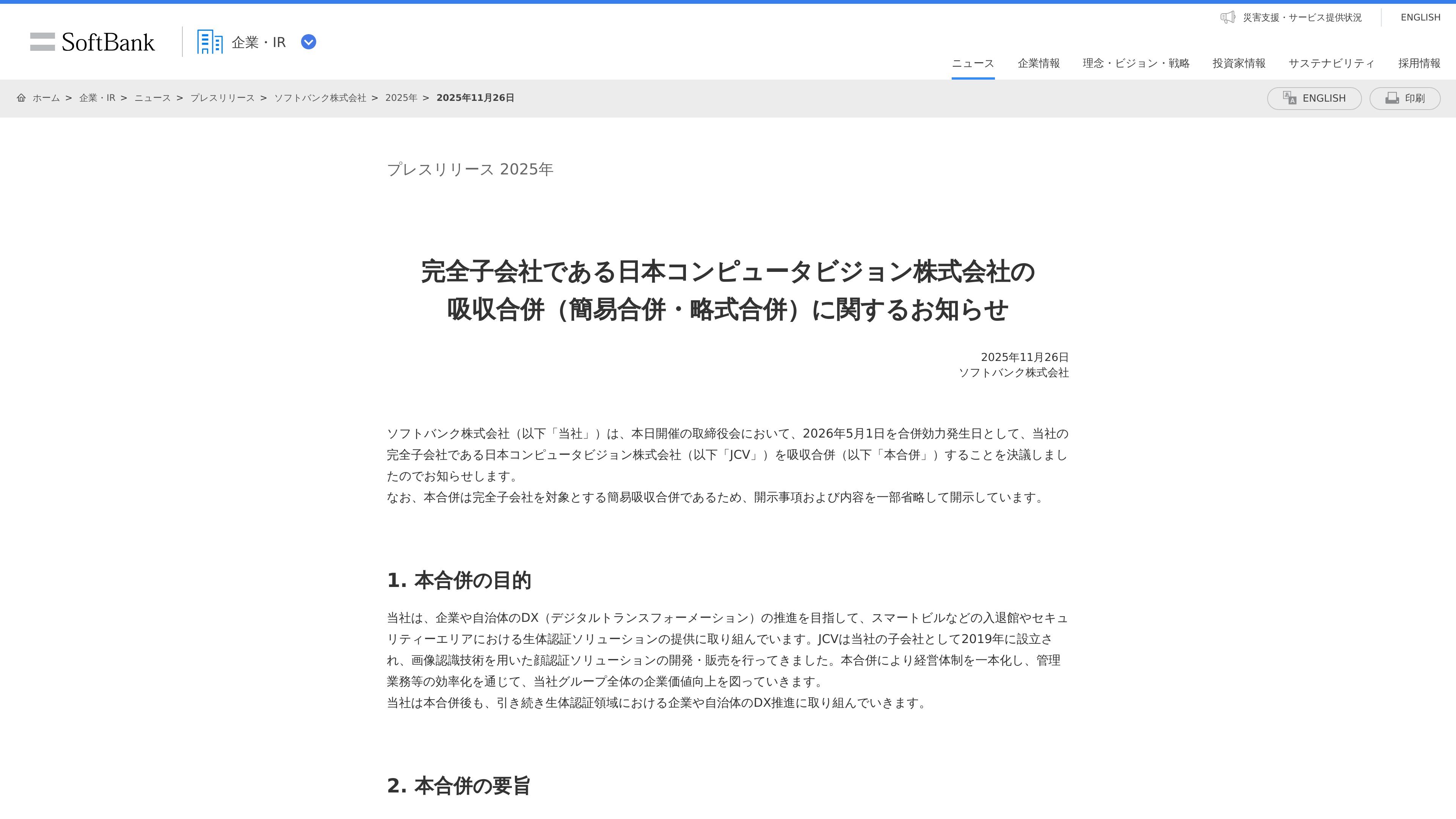Viewport: 1456px width, 819px height.
Task: Click the 2025年11月26日 breadcrumb text
Action: [475, 98]
